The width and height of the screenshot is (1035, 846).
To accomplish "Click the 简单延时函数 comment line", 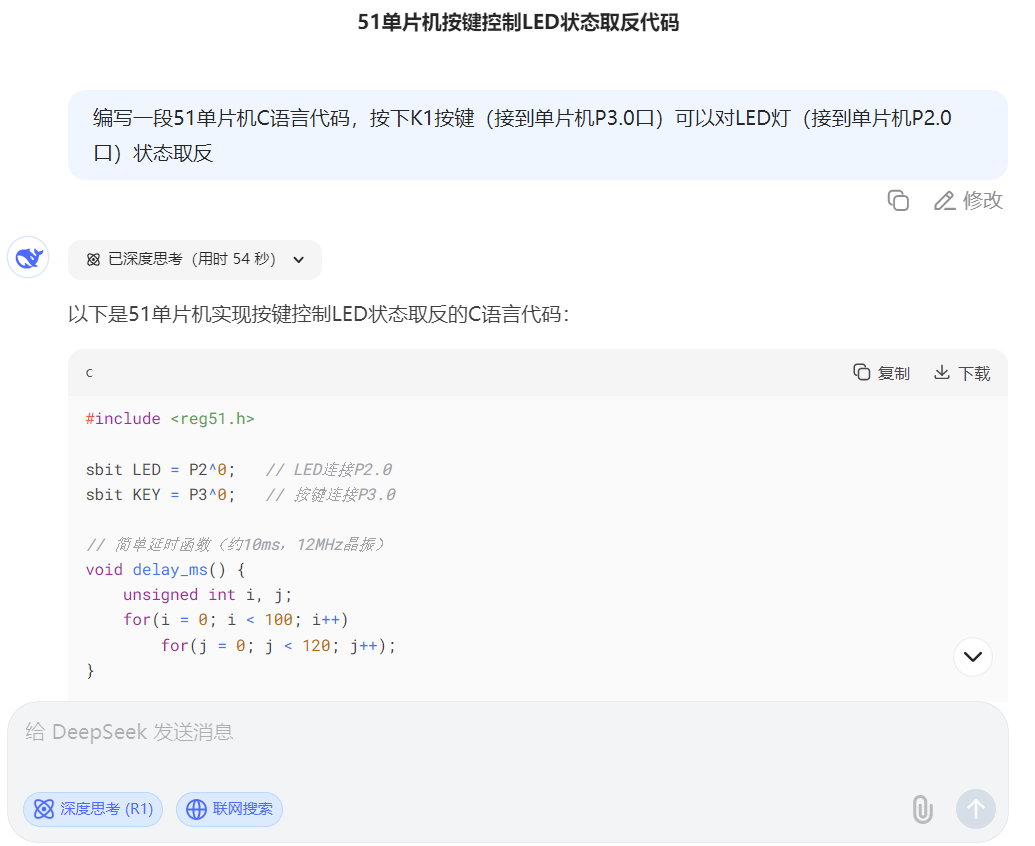I will pyautogui.click(x=236, y=545).
